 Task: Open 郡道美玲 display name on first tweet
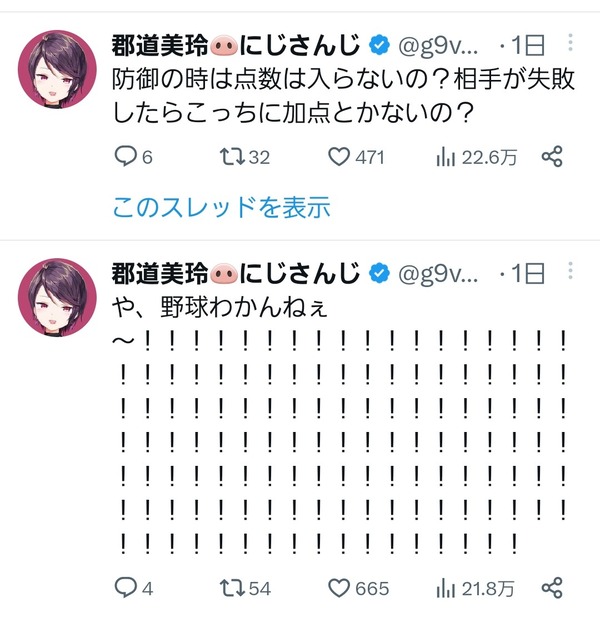(236, 45)
